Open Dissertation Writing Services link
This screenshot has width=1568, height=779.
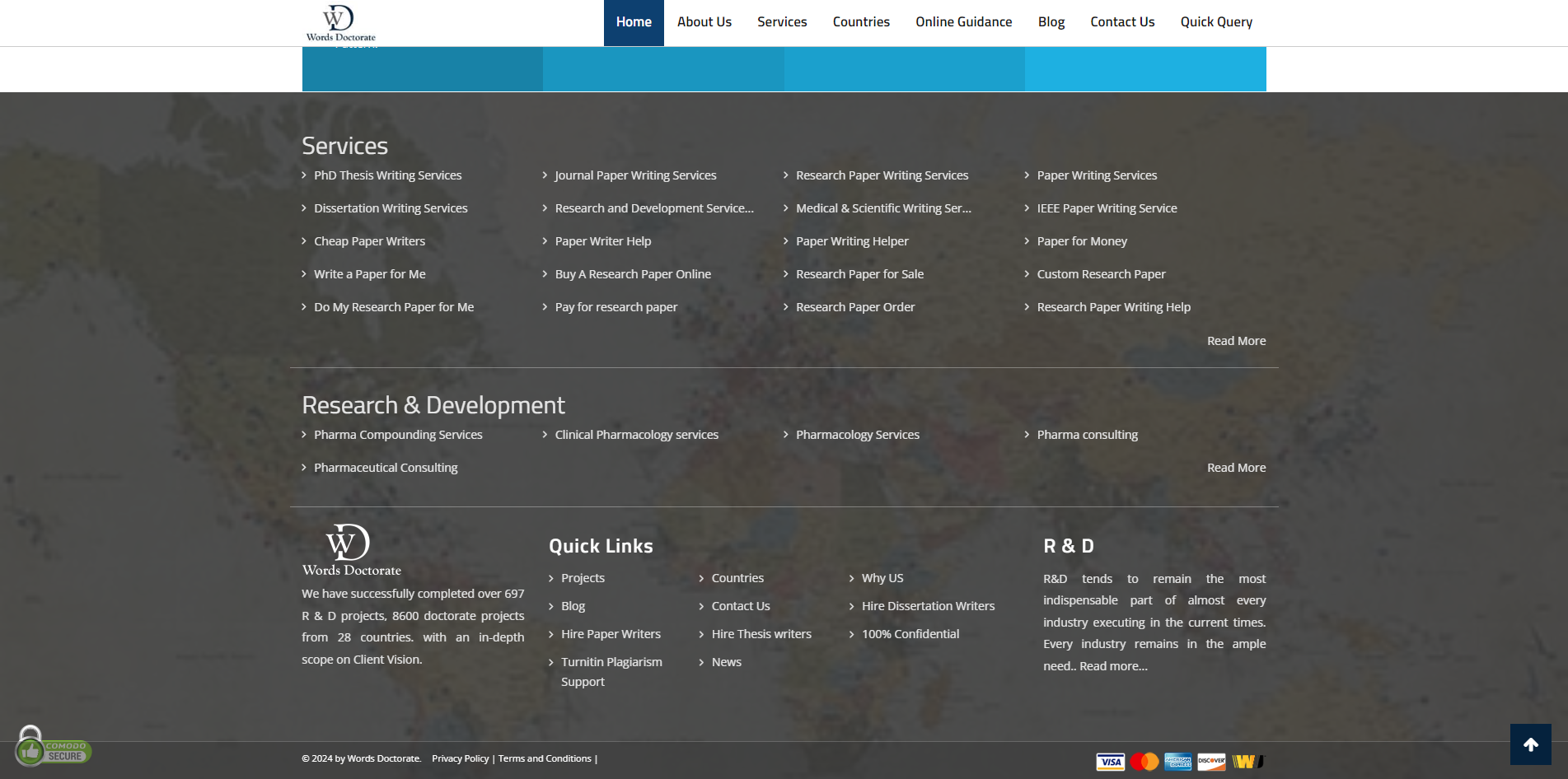391,208
